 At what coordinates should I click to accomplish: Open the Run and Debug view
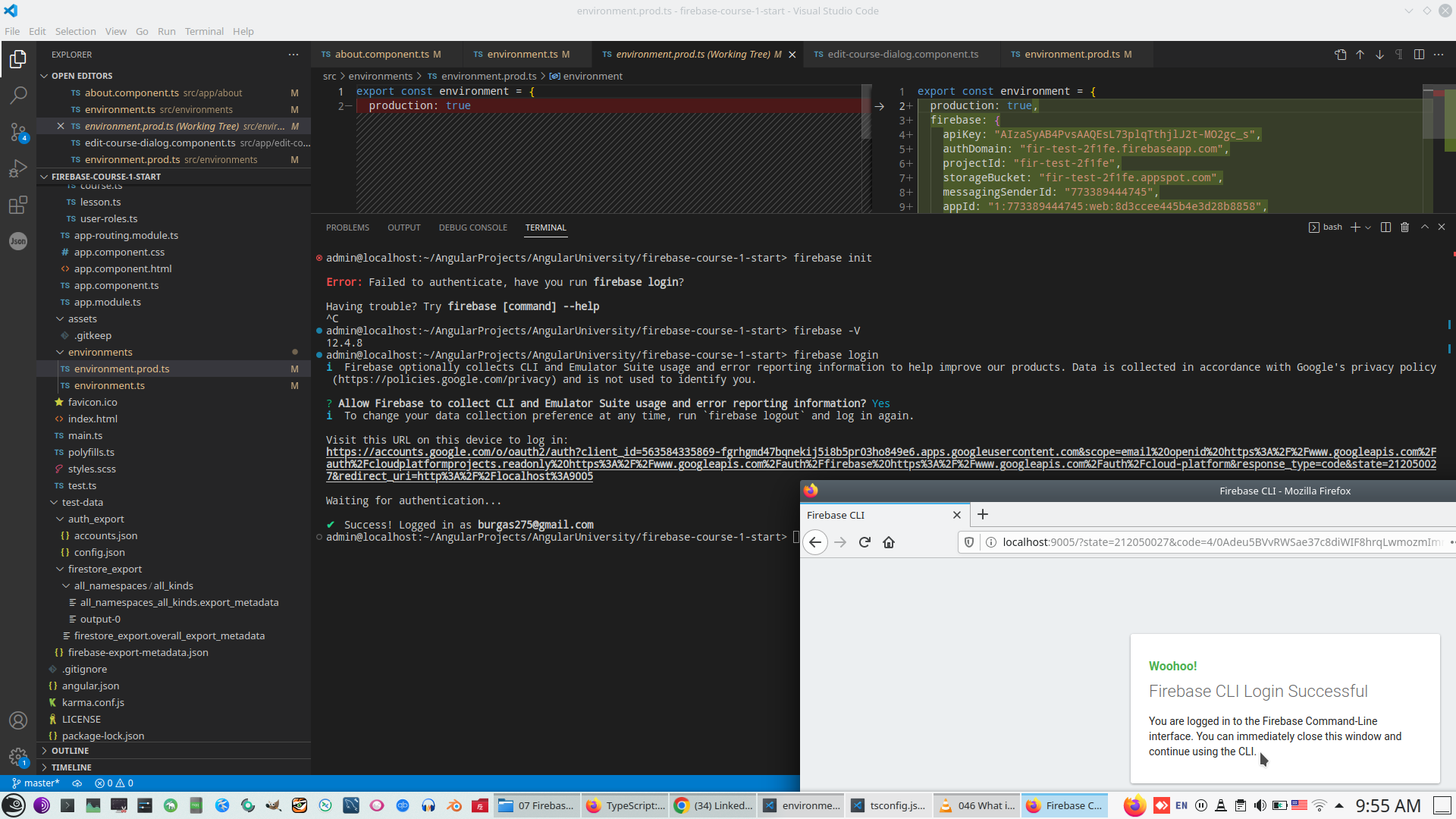click(18, 168)
